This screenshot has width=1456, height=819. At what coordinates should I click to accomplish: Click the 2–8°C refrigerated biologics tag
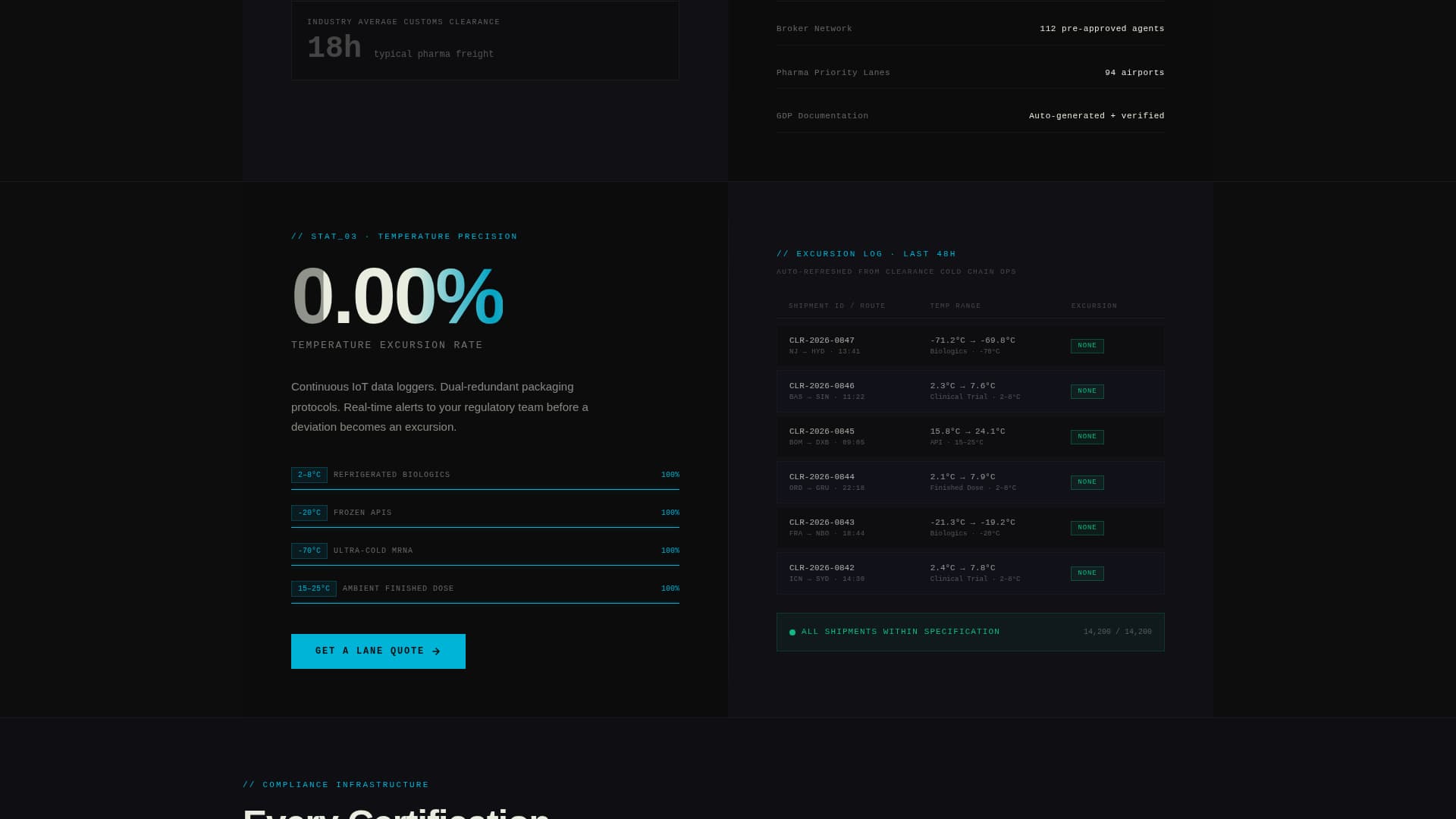[x=309, y=475]
